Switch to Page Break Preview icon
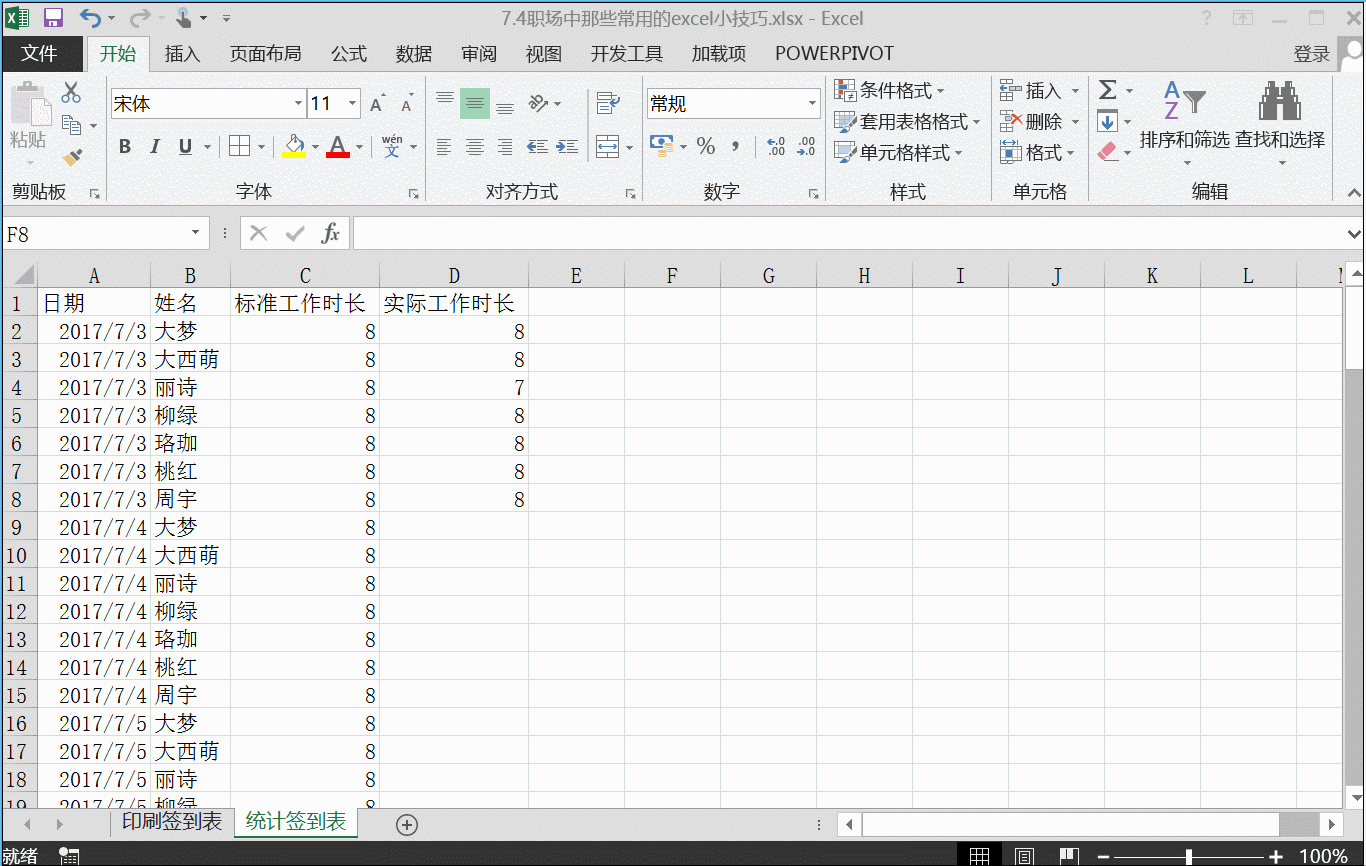This screenshot has width=1366, height=866. tap(1069, 856)
